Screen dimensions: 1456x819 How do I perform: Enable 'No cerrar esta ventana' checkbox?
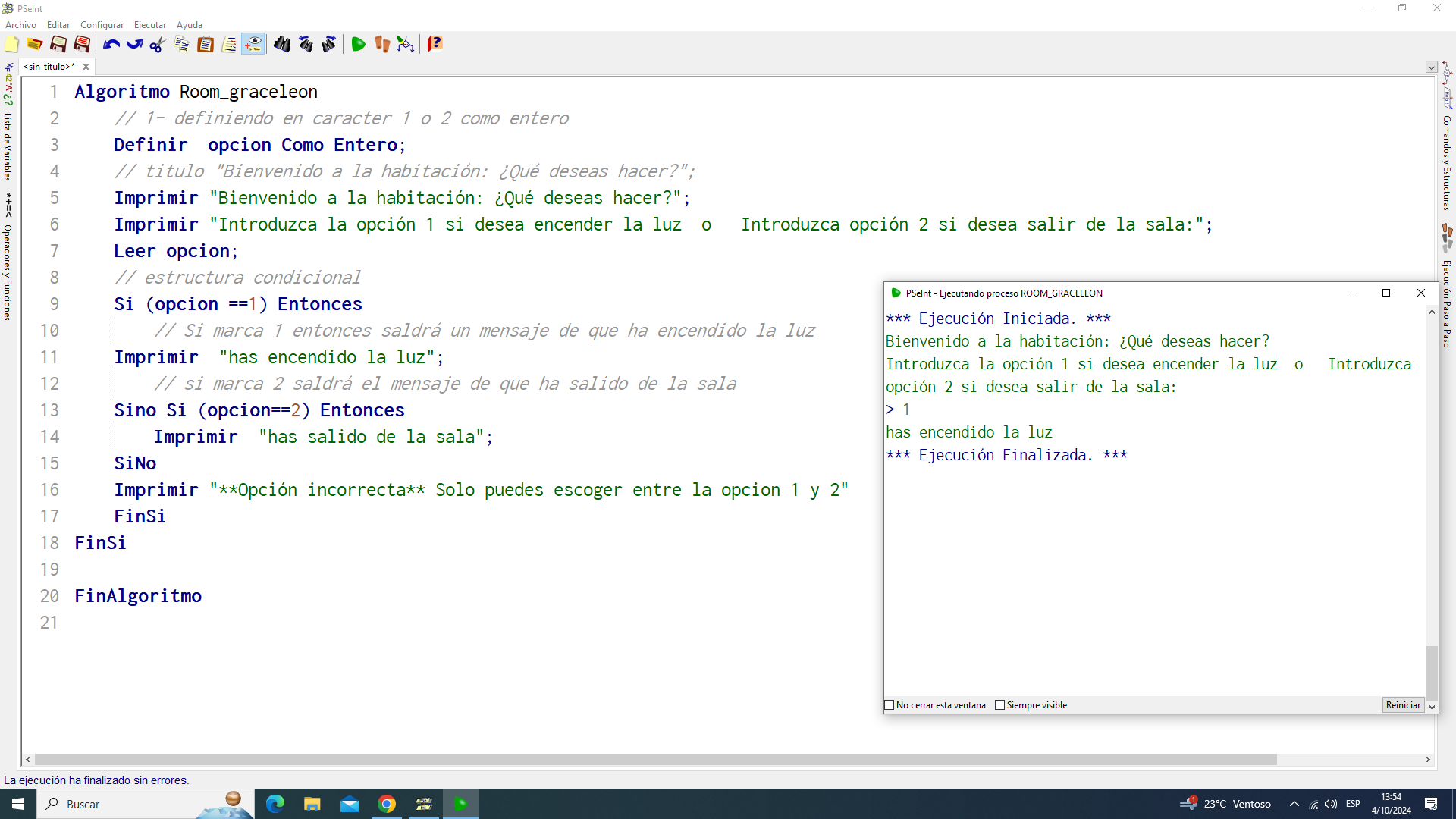(x=890, y=705)
